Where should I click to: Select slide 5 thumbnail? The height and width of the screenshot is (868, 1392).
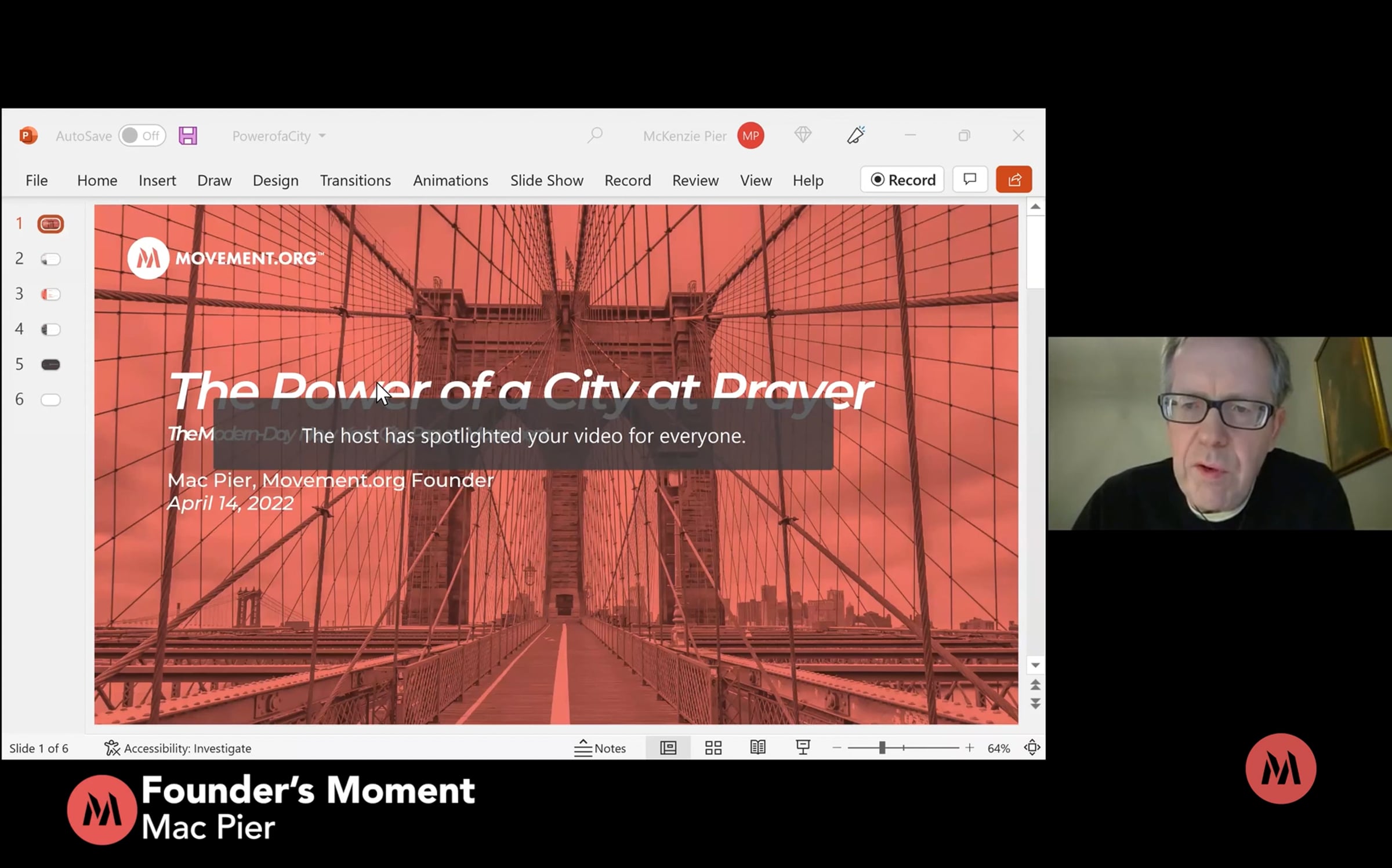(50, 365)
